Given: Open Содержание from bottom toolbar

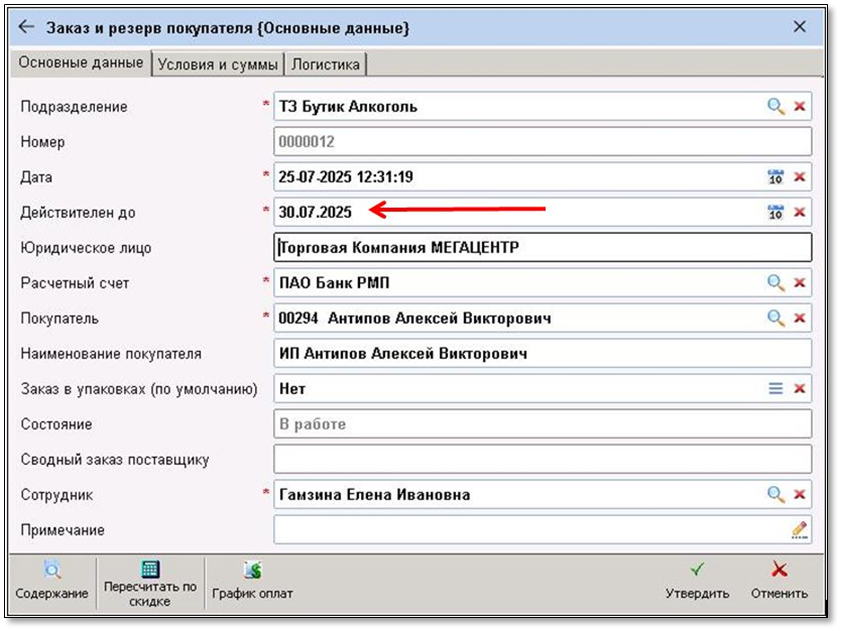Looking at the screenshot, I should [x=52, y=582].
